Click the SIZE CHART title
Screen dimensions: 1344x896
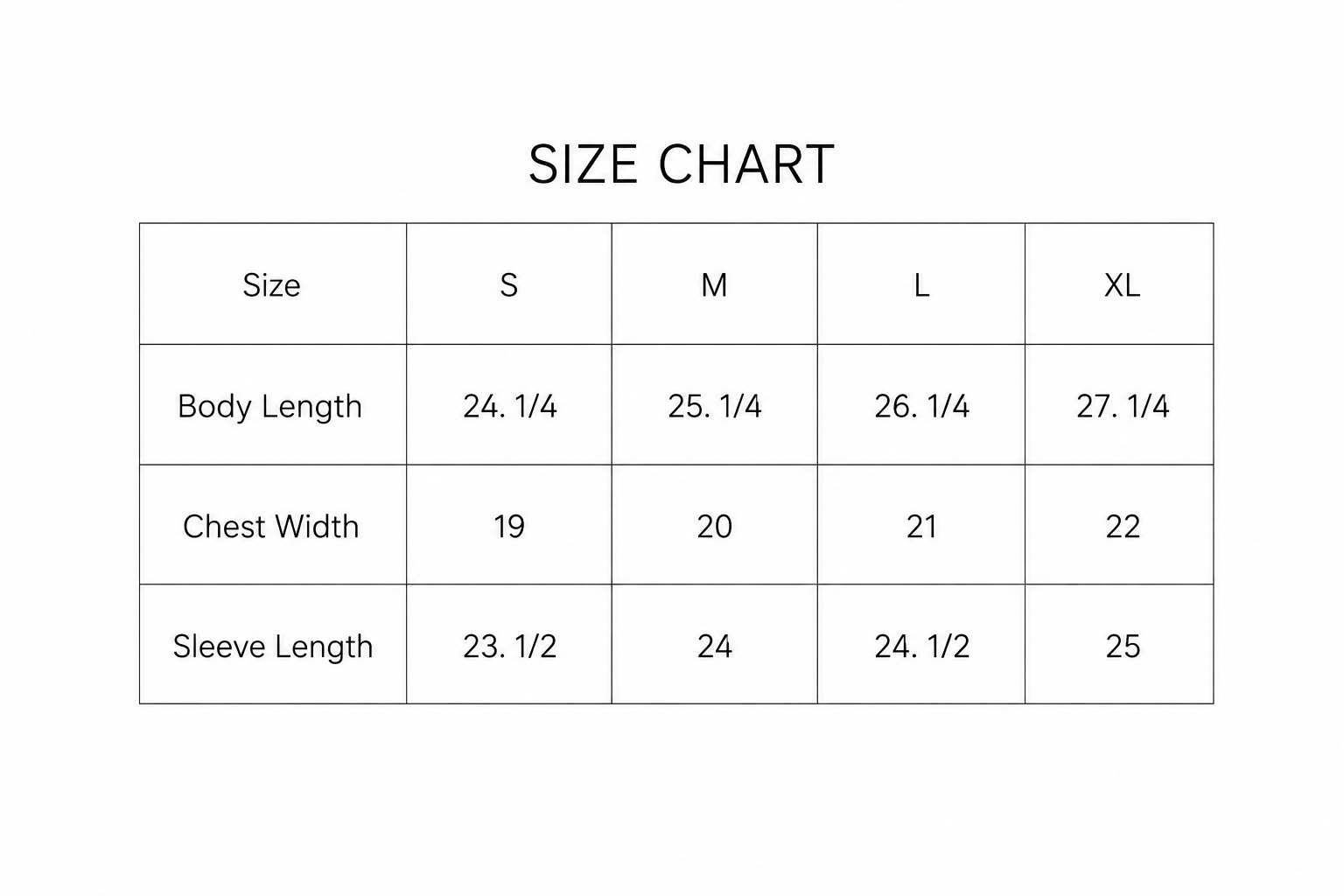(682, 164)
